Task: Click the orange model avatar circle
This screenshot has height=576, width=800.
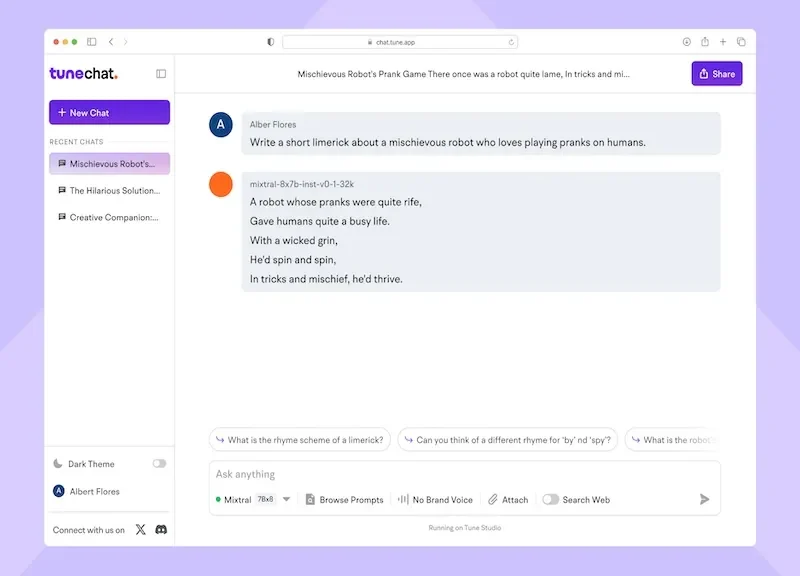Action: click(x=221, y=184)
